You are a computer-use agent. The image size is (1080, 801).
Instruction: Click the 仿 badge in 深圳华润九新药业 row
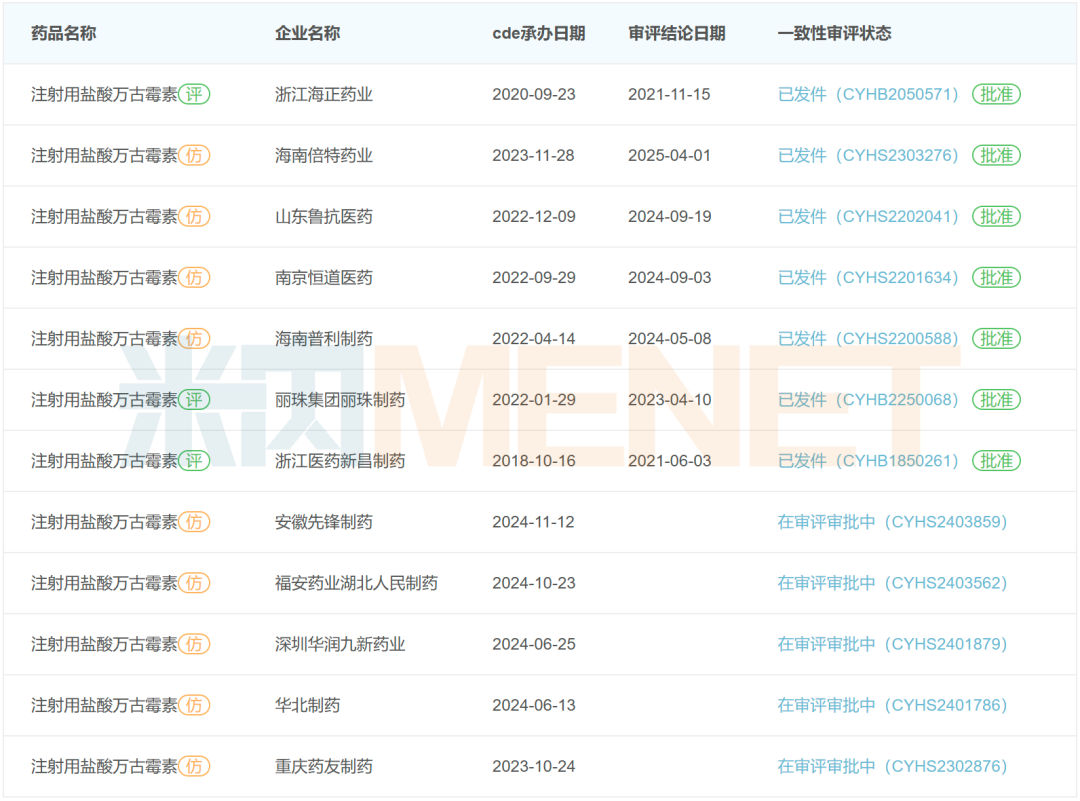[194, 645]
